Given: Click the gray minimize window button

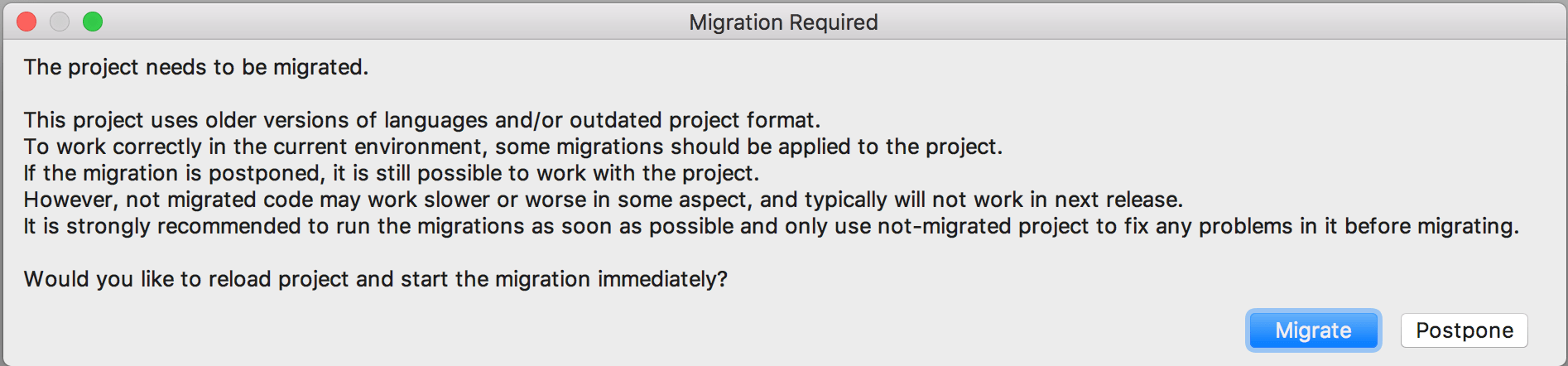Looking at the screenshot, I should tap(60, 22).
